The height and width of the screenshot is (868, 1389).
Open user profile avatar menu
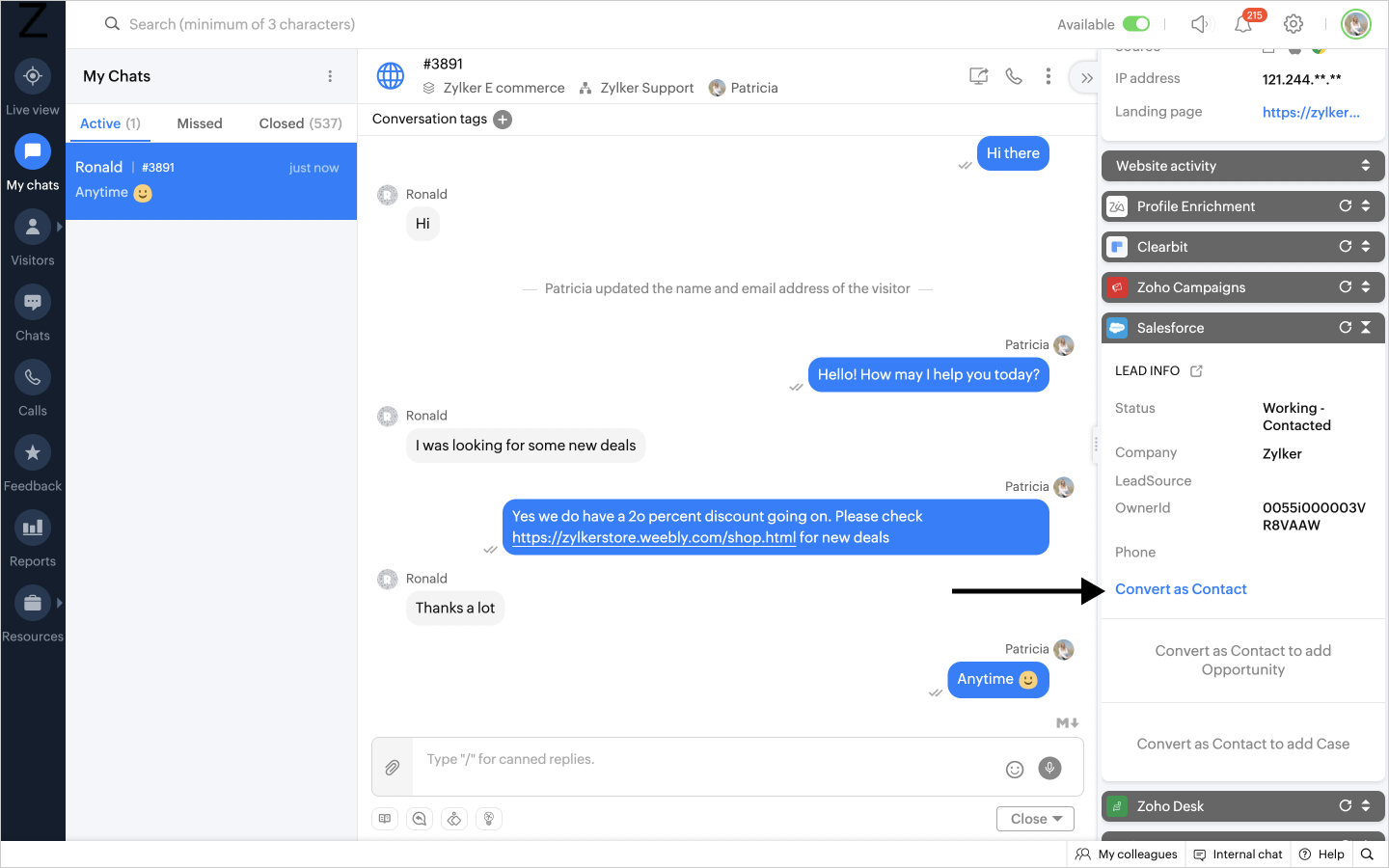tap(1356, 24)
